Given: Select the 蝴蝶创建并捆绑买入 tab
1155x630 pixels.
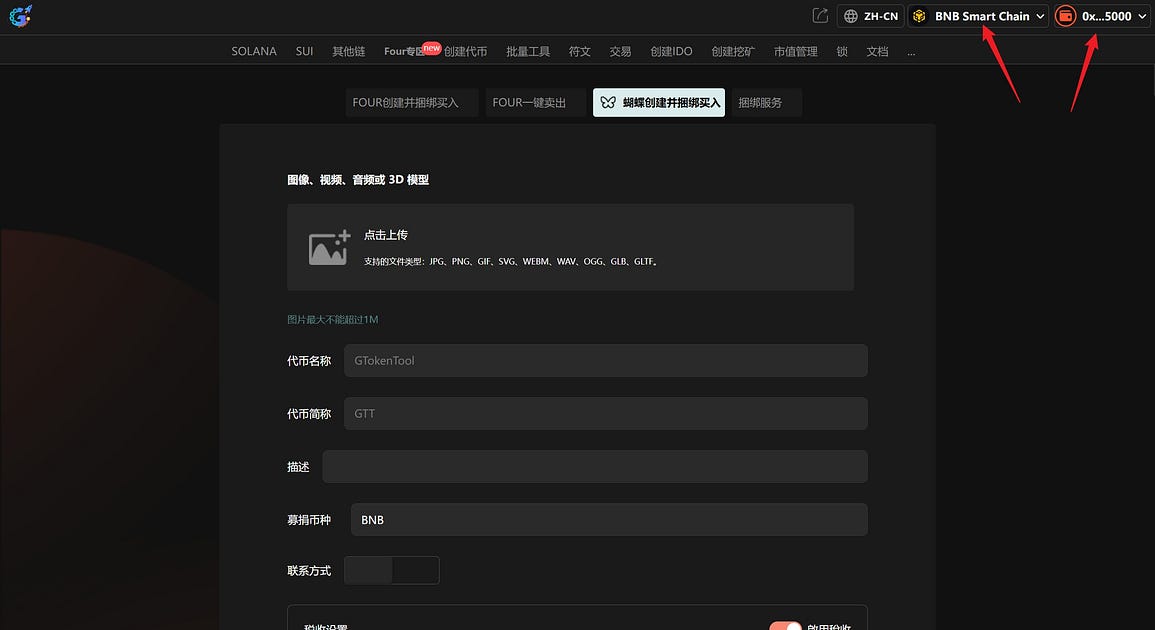Looking at the screenshot, I should pyautogui.click(x=659, y=102).
